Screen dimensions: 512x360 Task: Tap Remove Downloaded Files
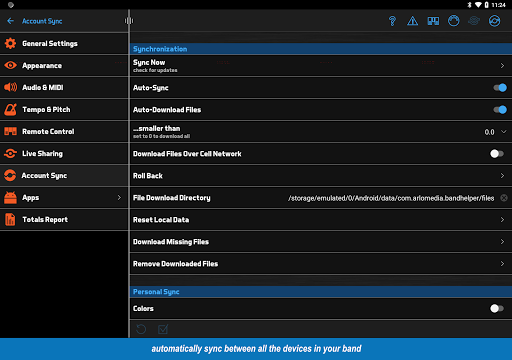tap(321, 264)
